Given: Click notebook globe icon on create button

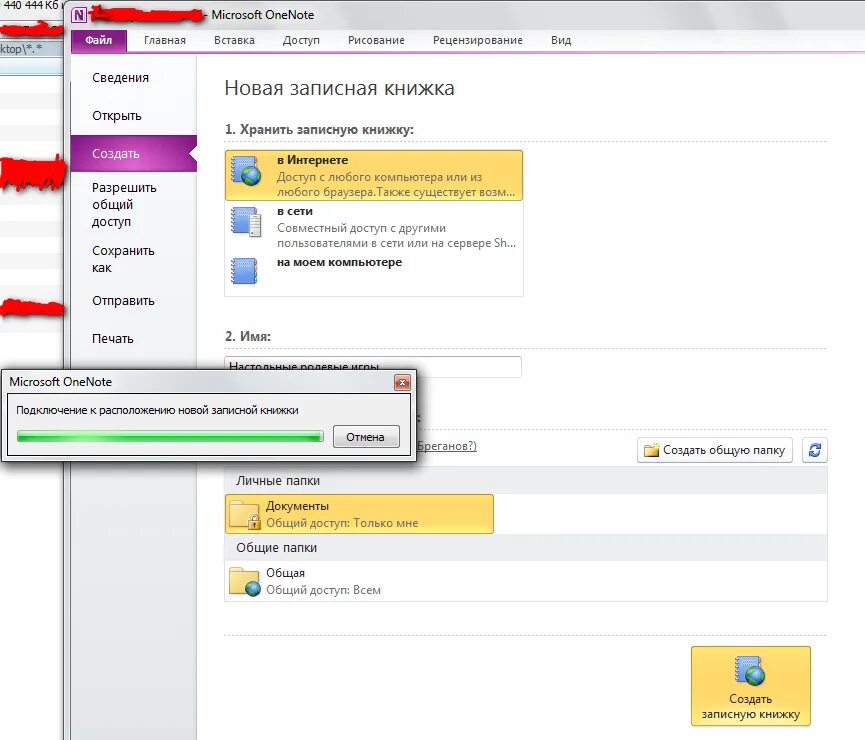Looking at the screenshot, I should coord(750,670).
